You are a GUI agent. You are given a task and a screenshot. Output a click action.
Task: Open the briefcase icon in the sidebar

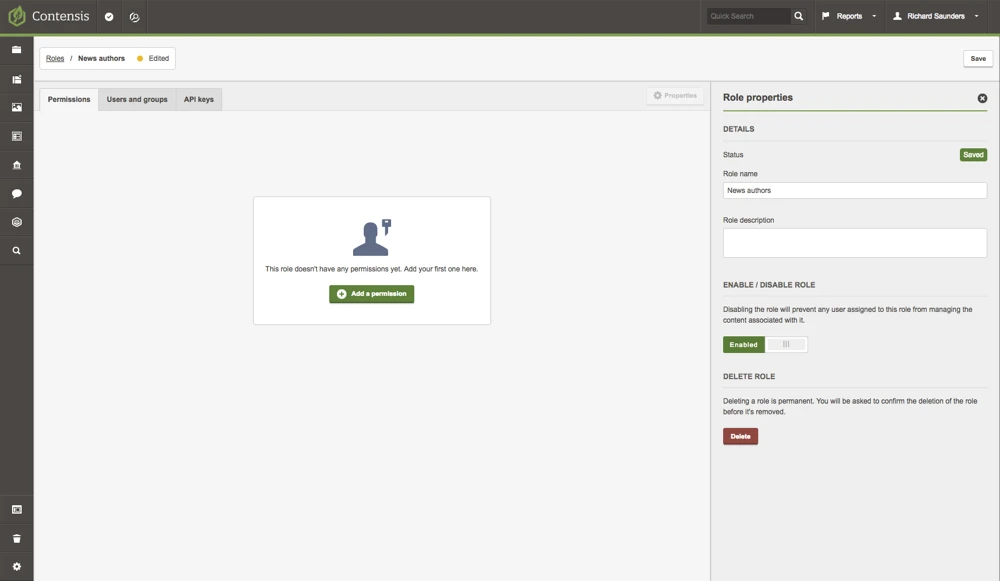16,50
